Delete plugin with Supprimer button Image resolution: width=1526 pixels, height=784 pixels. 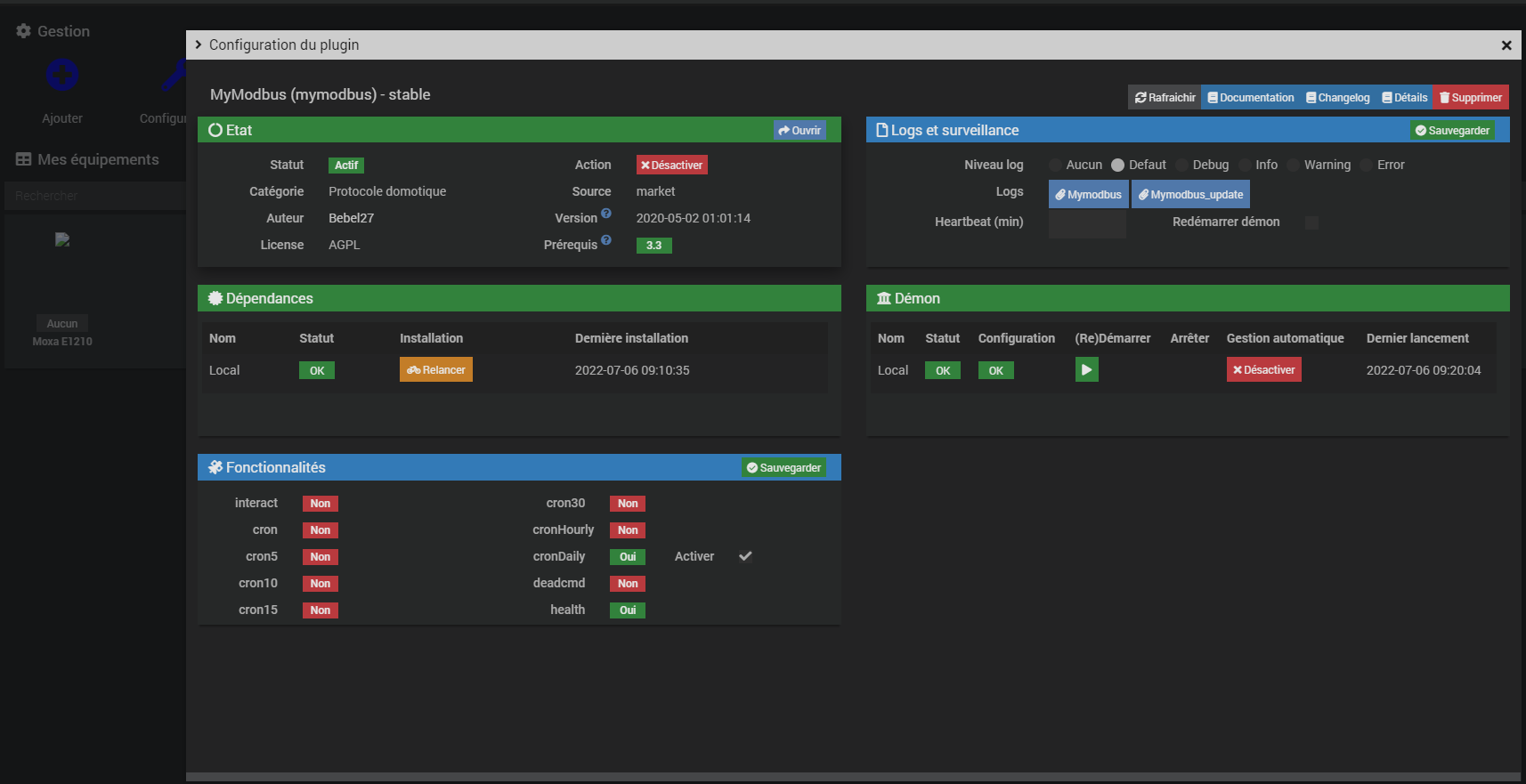[x=1471, y=98]
